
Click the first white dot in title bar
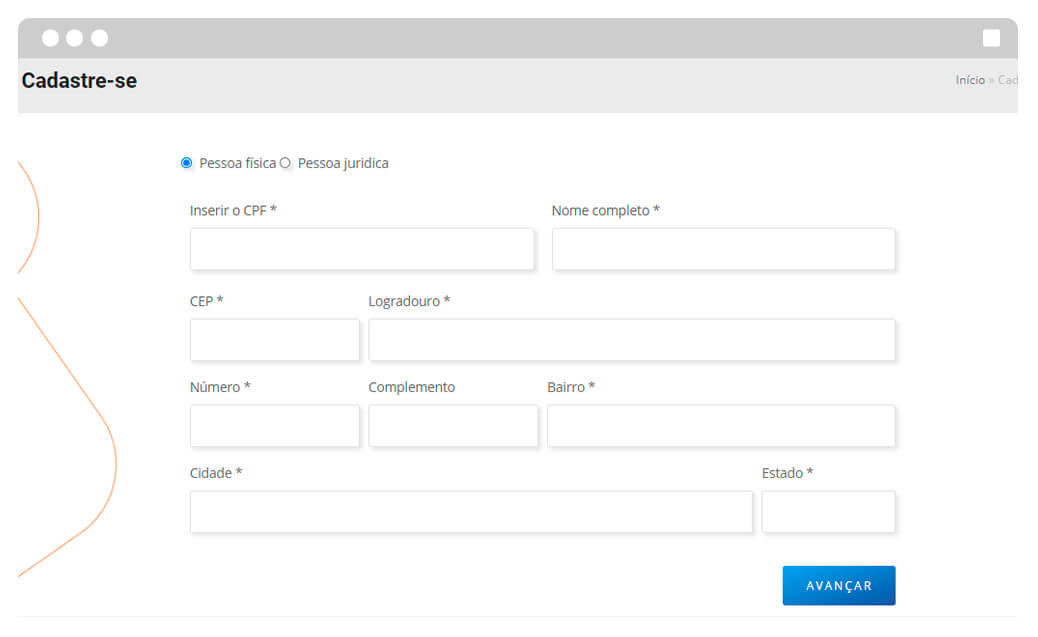click(50, 38)
